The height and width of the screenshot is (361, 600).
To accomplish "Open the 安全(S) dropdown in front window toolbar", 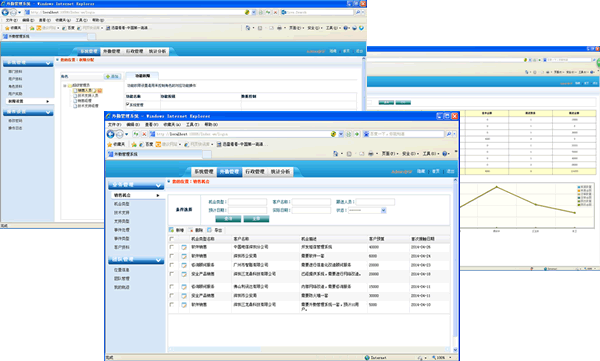I will (x=410, y=154).
